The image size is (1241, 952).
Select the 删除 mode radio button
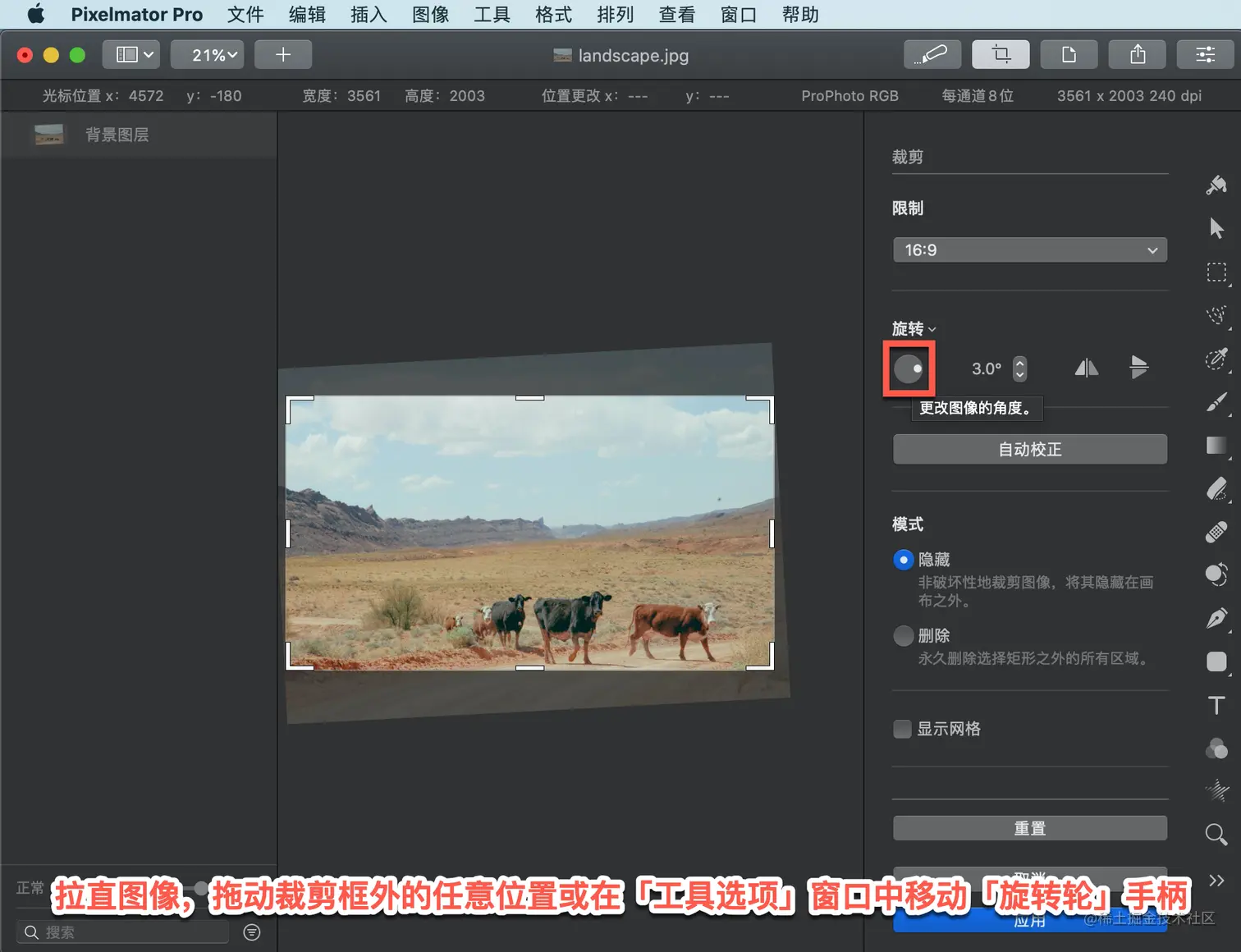[903, 636]
